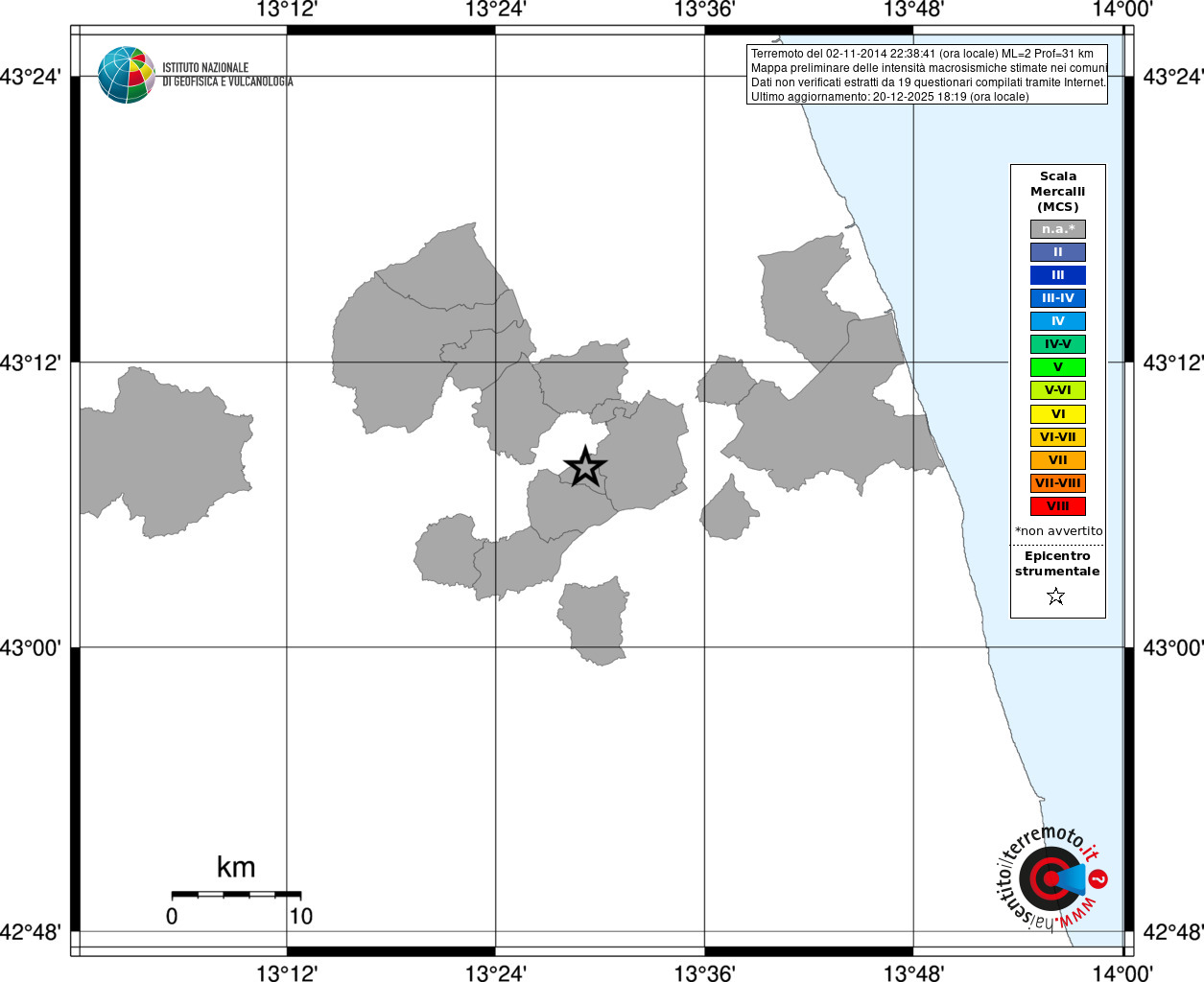The width and height of the screenshot is (1204, 982).
Task: Click the haisentitoilterremoto.it target logo
Action: pos(1051,877)
